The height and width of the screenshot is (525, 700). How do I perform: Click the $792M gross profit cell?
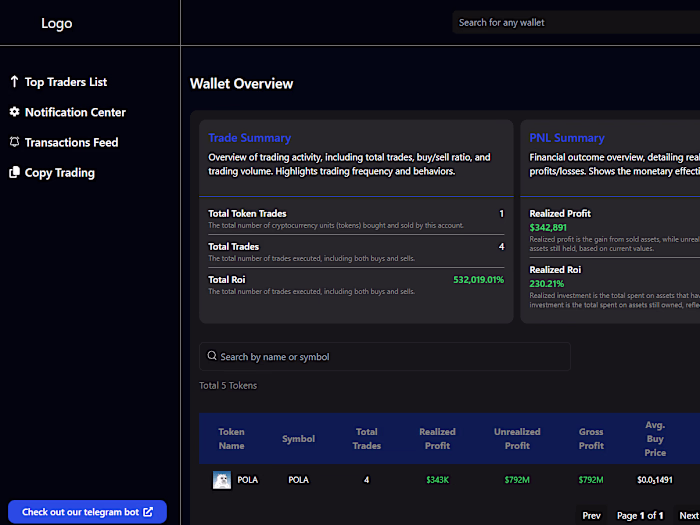pyautogui.click(x=591, y=480)
